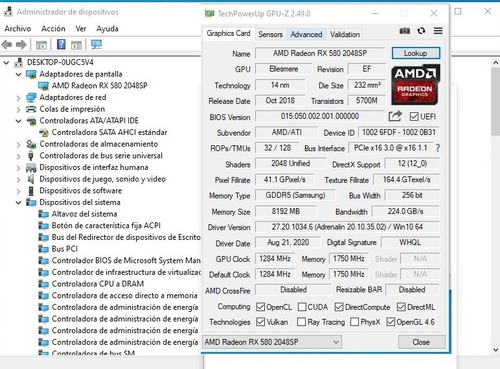Expand the Adaptadores de red node

coord(19,98)
